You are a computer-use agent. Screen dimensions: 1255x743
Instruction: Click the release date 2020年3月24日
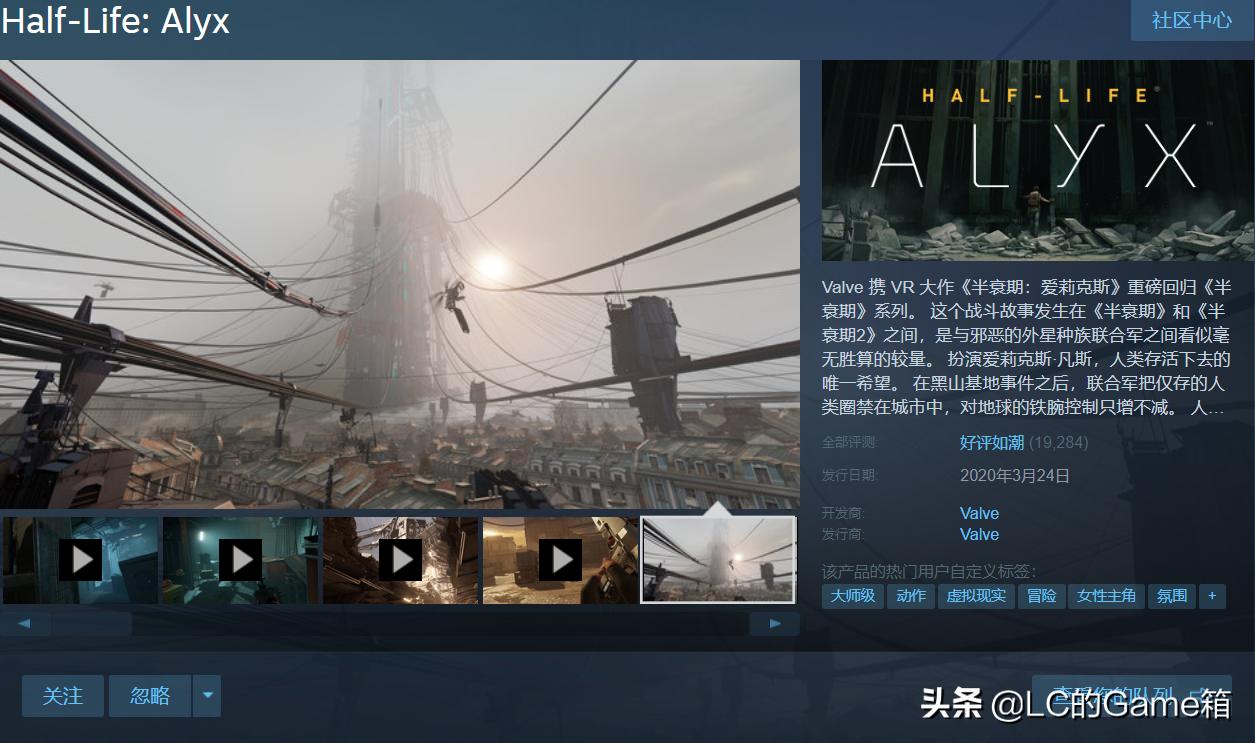[1015, 475]
